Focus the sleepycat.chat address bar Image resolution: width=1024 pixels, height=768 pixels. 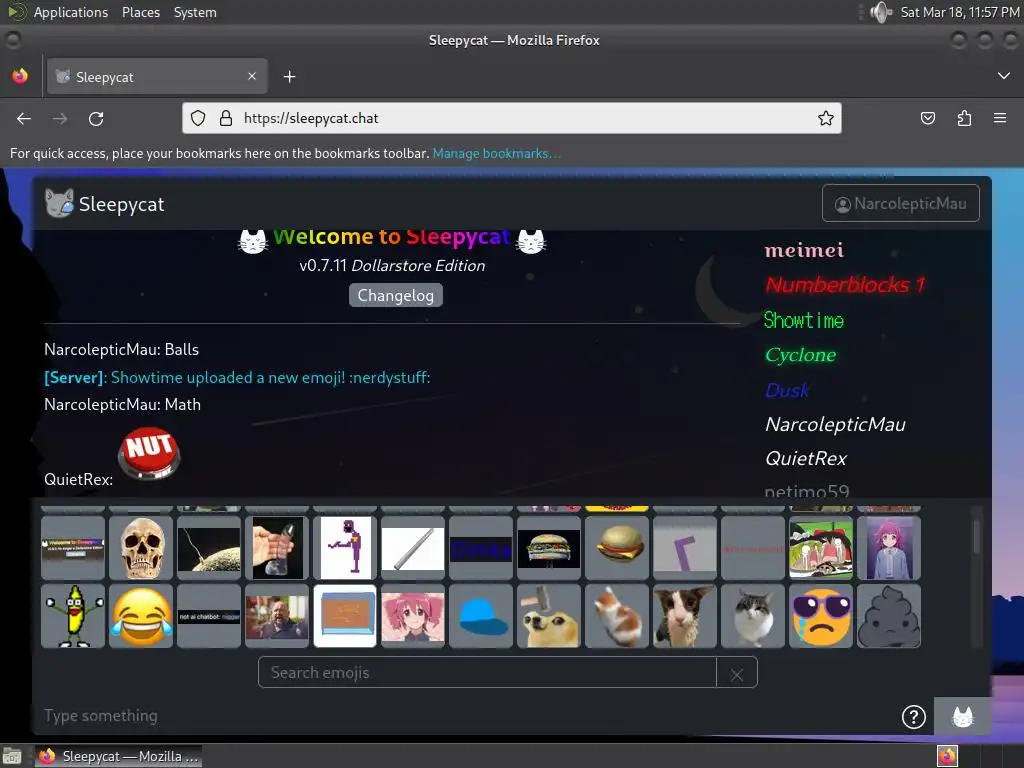pyautogui.click(x=512, y=118)
